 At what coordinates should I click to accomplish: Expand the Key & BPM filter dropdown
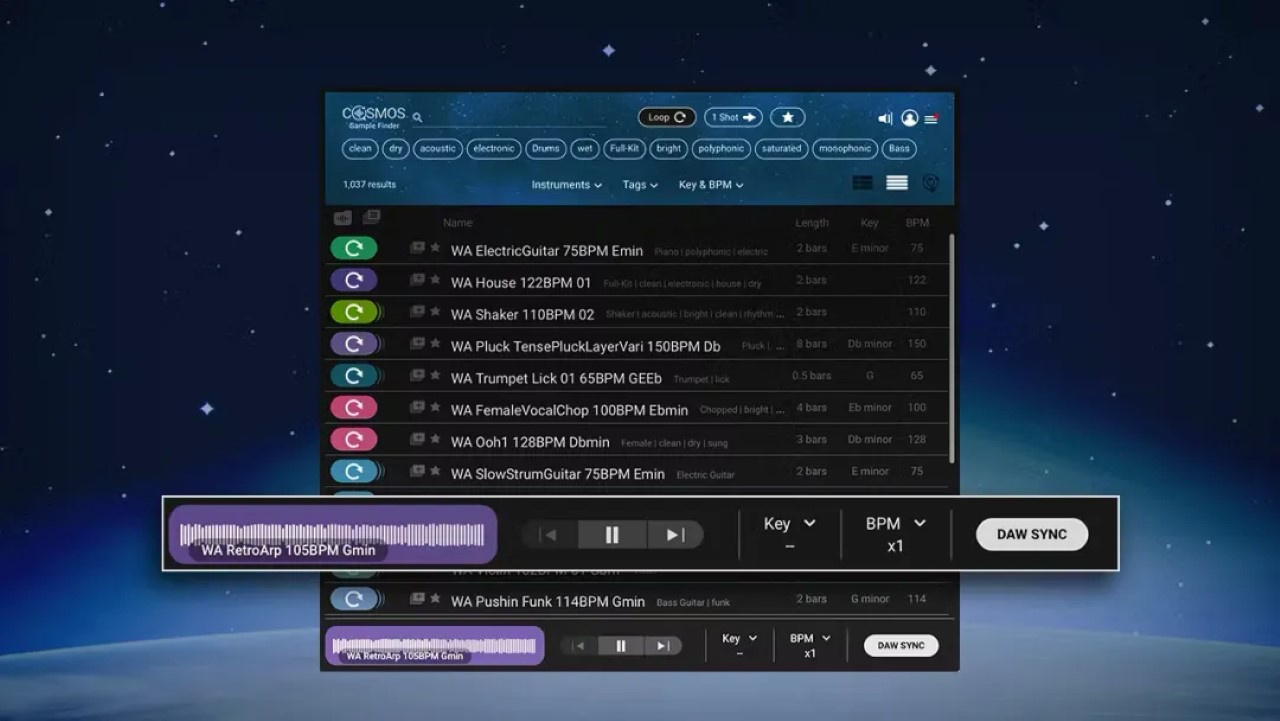tap(711, 185)
